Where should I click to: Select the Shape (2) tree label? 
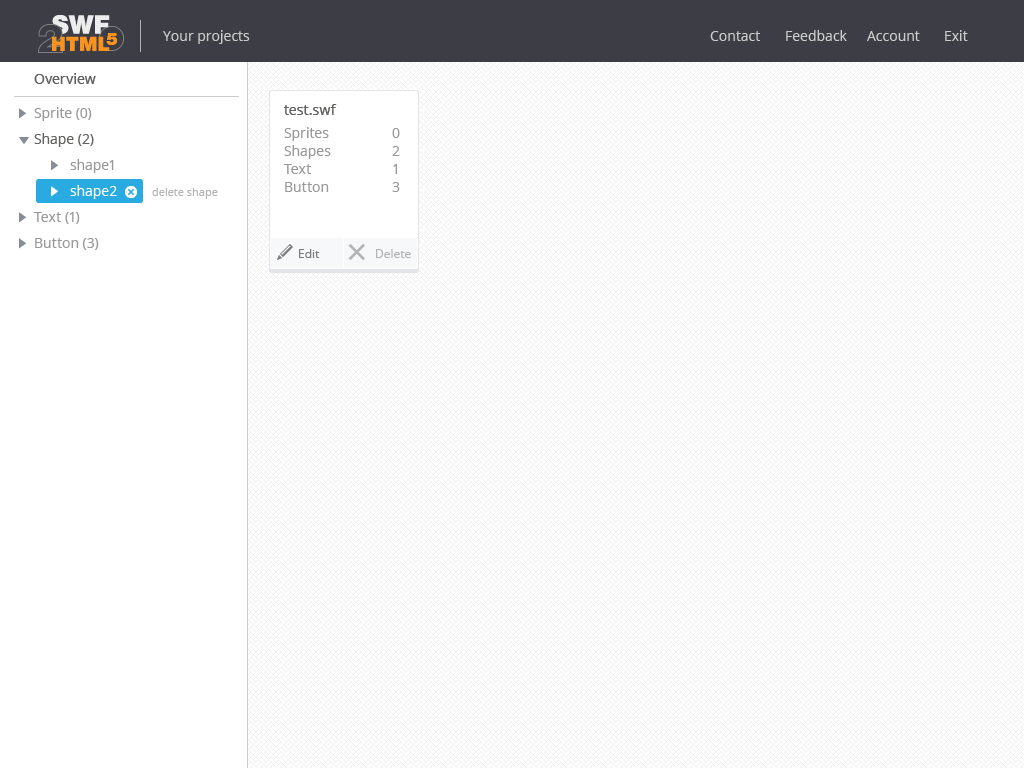pos(64,139)
